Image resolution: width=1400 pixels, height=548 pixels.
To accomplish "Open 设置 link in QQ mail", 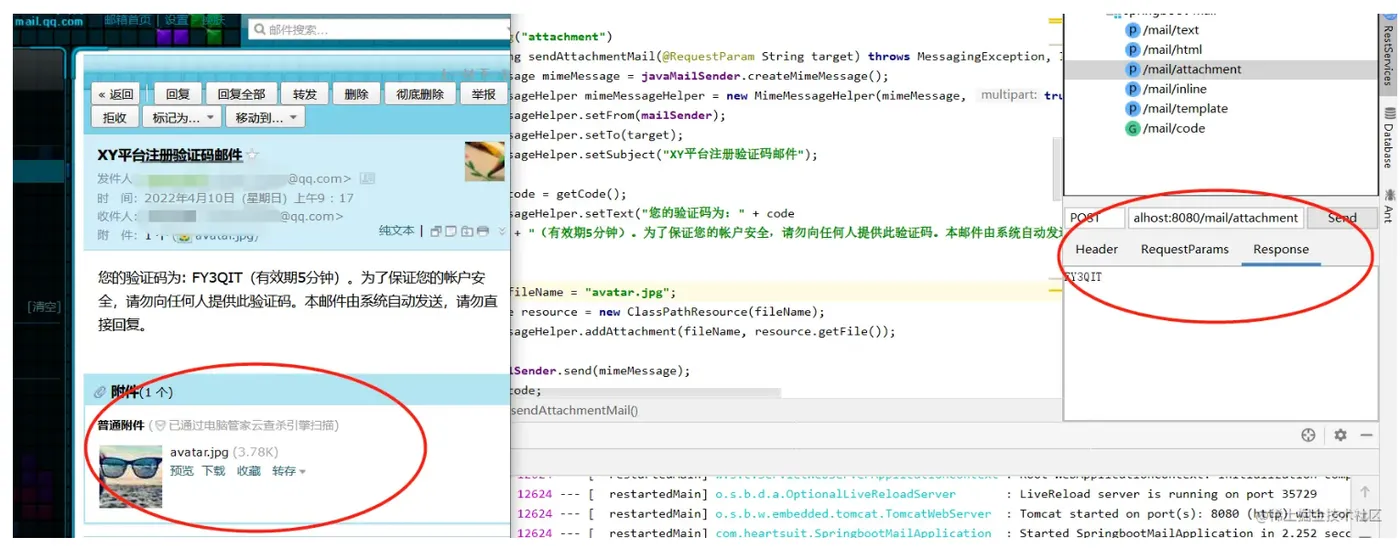I will point(177,20).
